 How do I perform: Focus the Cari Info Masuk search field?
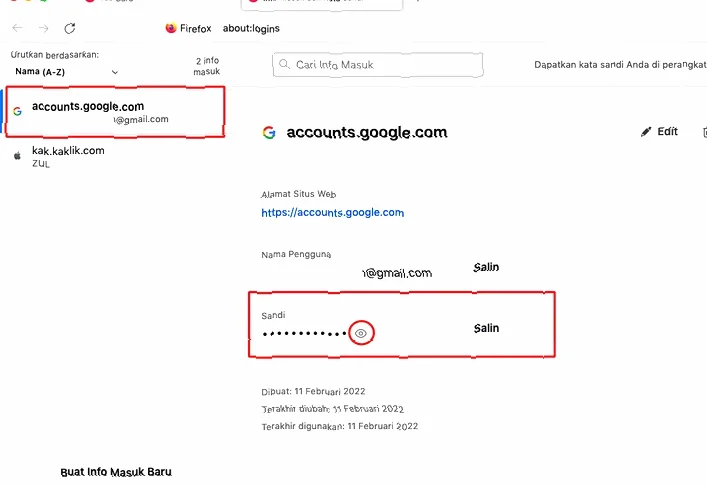coord(377,65)
